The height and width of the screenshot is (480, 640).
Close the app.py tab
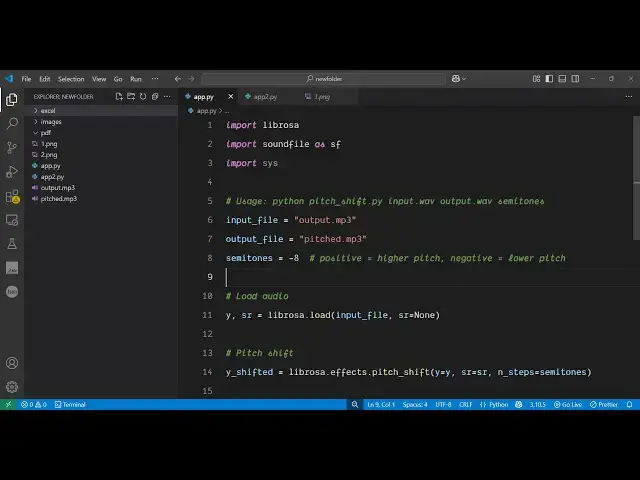pyautogui.click(x=231, y=97)
